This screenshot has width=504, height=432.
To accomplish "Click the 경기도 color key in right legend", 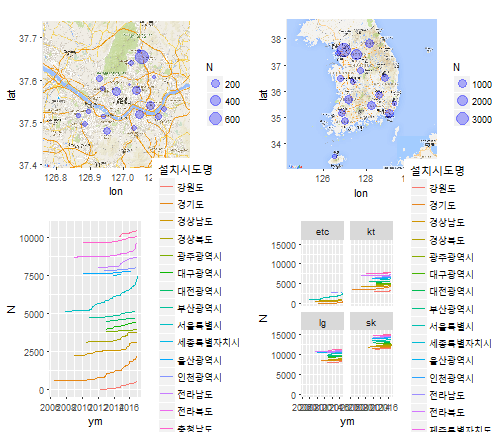I will pos(419,205).
